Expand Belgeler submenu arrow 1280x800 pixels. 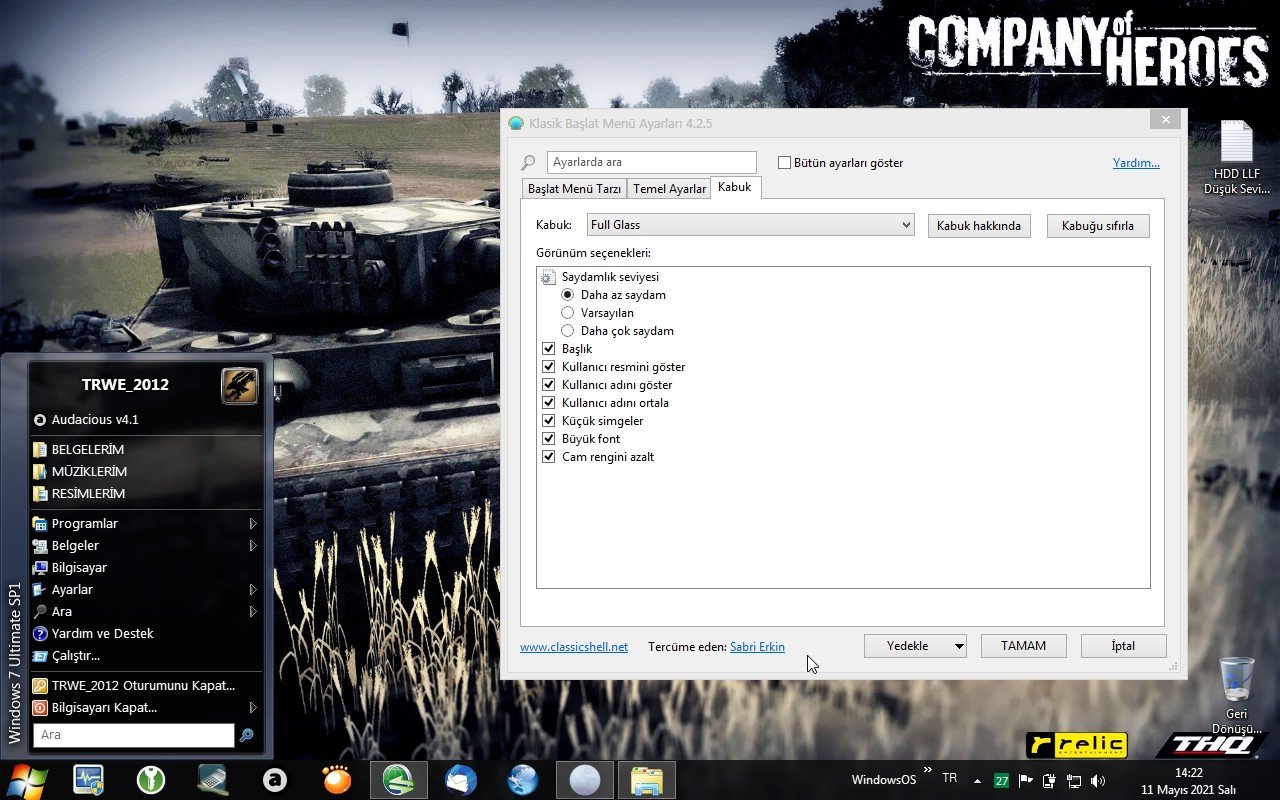point(253,545)
